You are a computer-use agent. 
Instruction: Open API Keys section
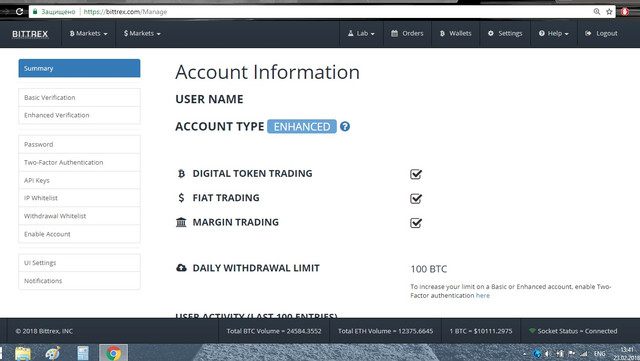click(x=79, y=180)
